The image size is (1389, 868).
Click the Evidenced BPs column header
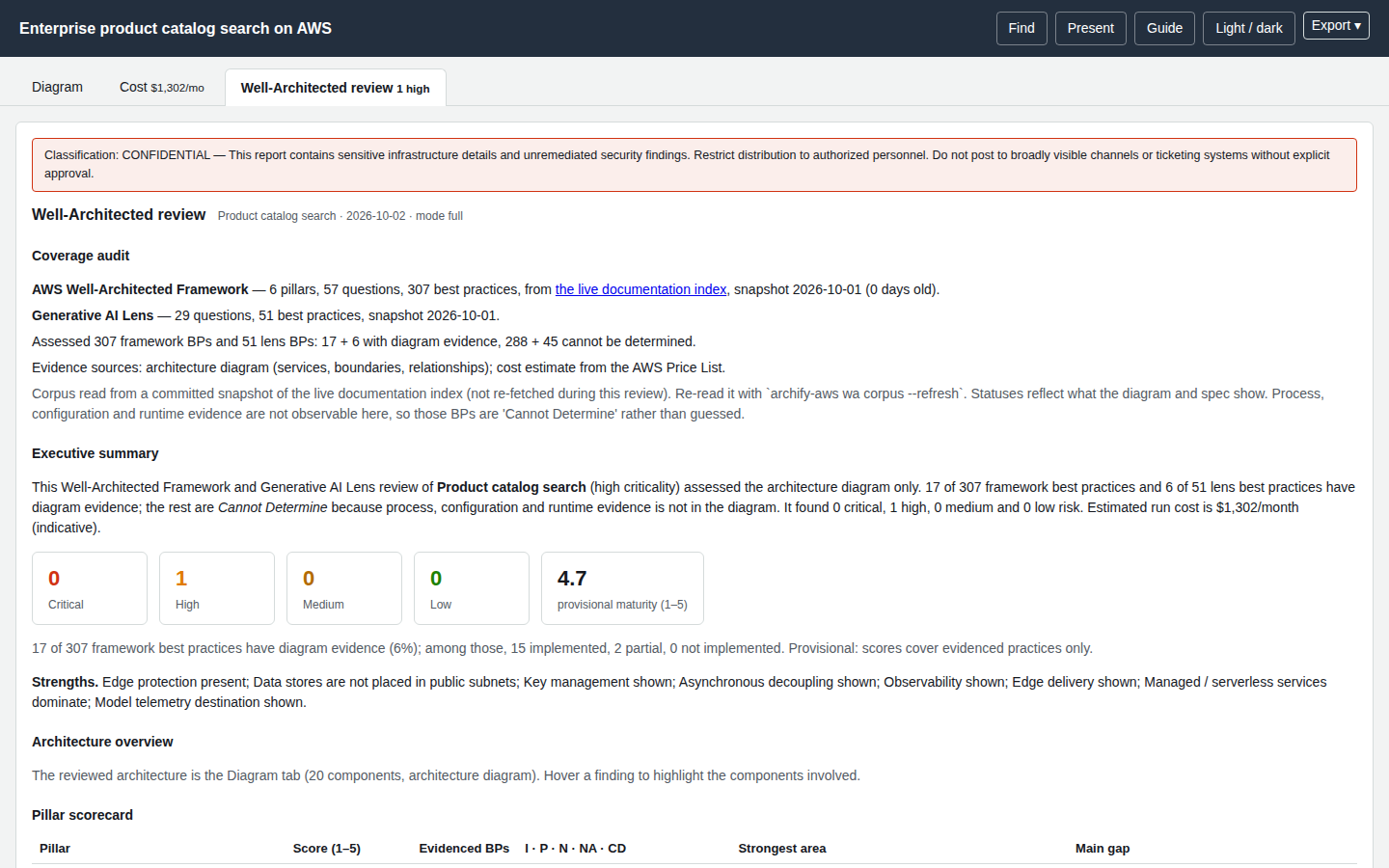pos(464,849)
